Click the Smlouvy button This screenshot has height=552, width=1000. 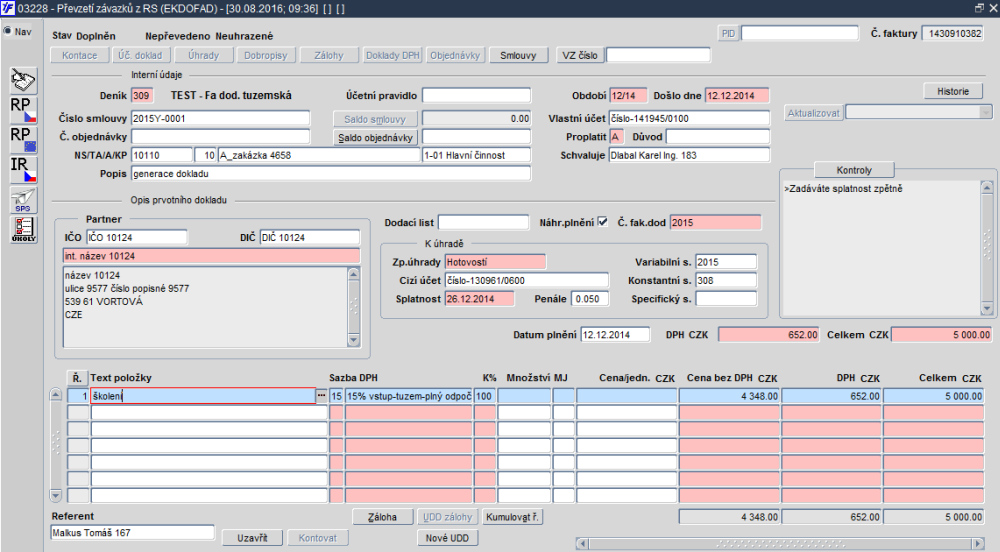(x=518, y=55)
